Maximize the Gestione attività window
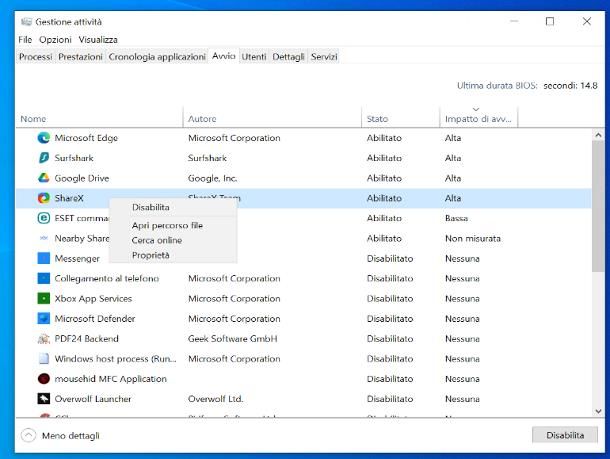Image resolution: width=610 pixels, height=459 pixels. tap(550, 21)
